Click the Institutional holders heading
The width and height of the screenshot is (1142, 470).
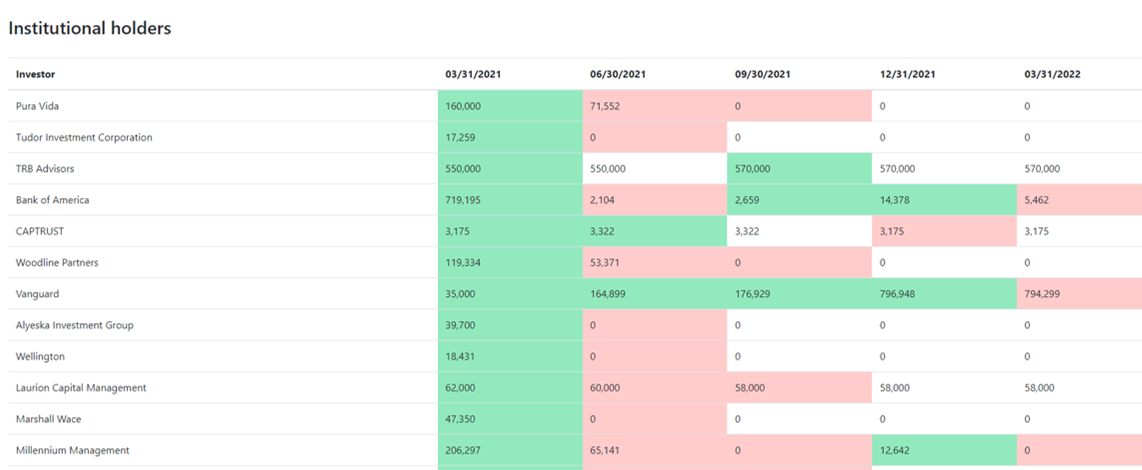(90, 28)
